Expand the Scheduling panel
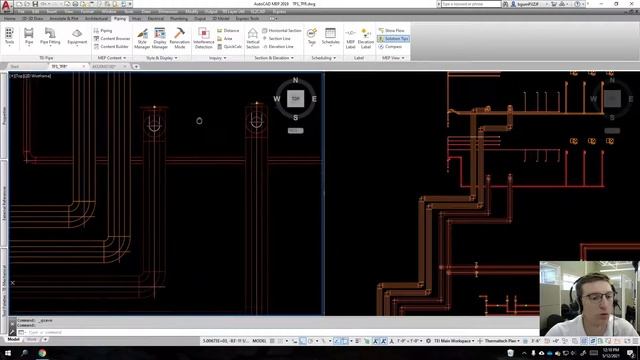Image resolution: width=640 pixels, height=360 pixels. 324,58
